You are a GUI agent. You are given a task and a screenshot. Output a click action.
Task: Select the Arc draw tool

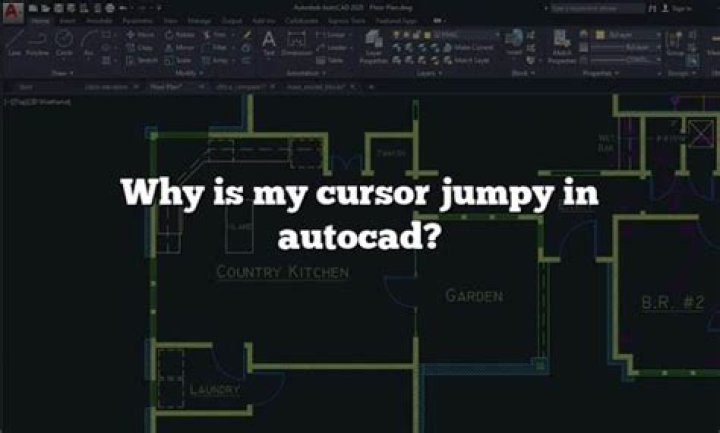(x=90, y=43)
